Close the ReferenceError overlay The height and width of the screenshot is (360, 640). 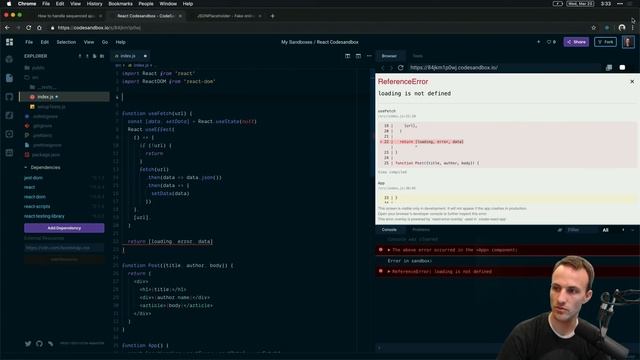pos(632,82)
